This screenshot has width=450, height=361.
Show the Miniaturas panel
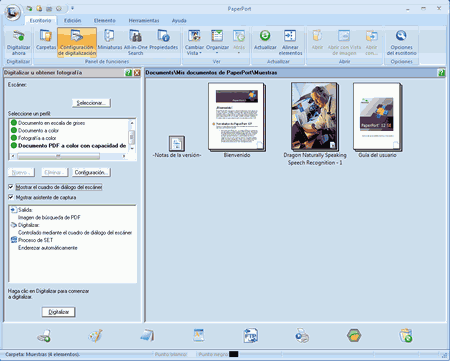pos(110,40)
